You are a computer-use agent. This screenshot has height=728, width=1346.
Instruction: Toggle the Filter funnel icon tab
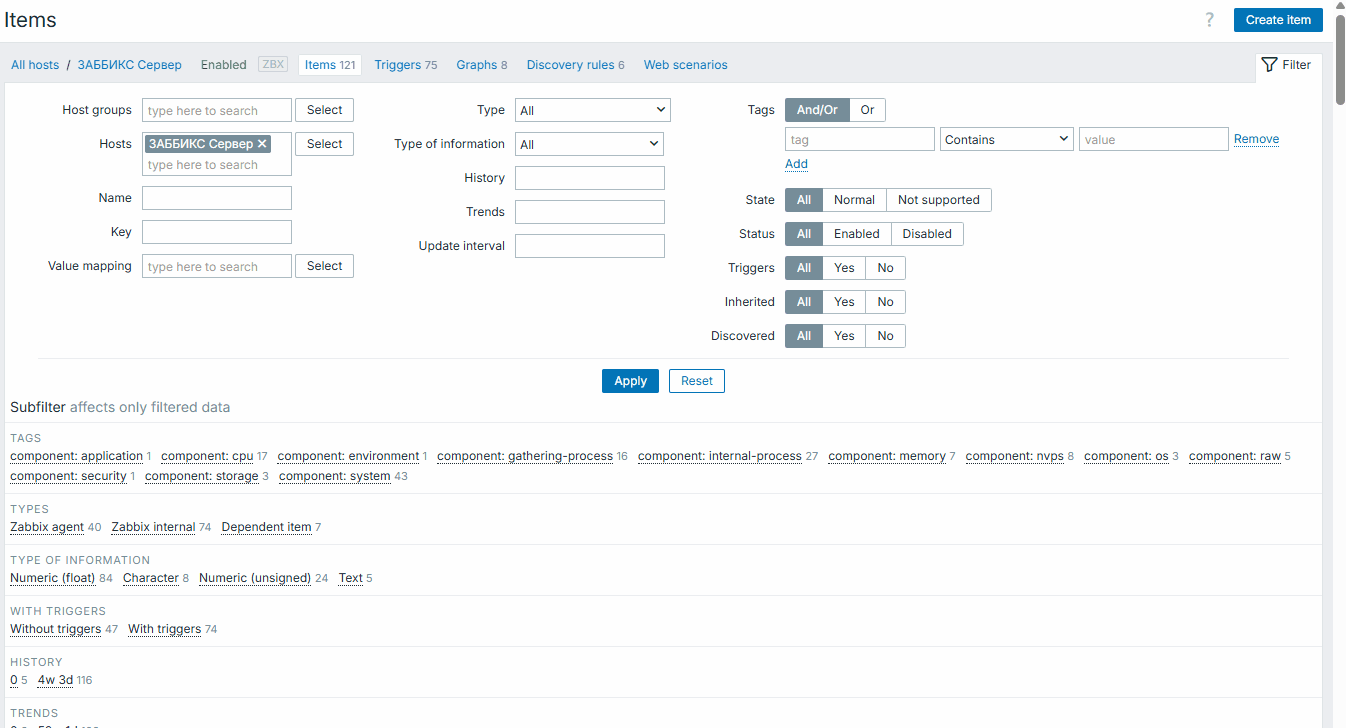tap(1287, 65)
